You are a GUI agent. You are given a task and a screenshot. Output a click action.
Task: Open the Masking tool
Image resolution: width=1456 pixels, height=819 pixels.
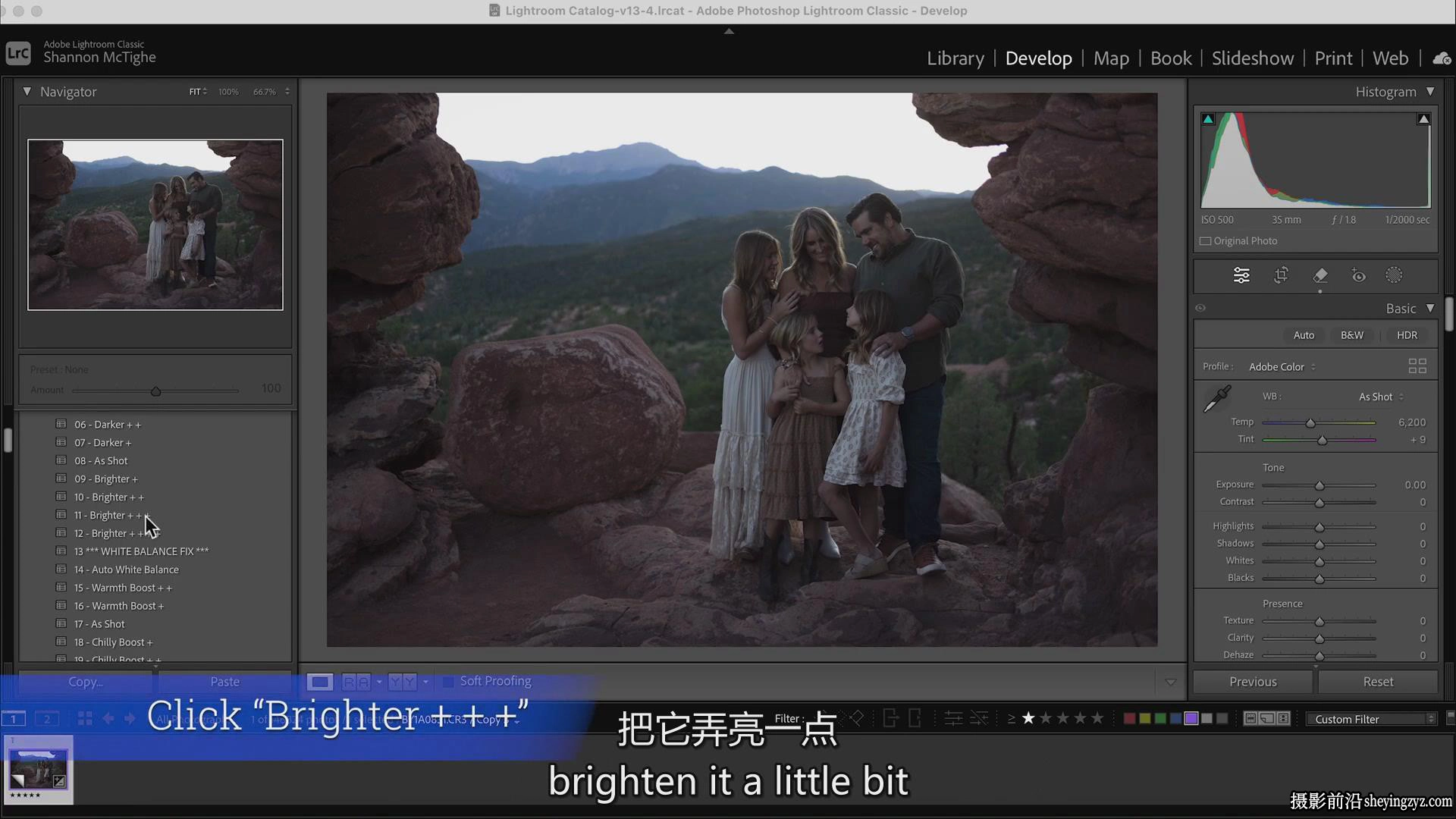[x=1394, y=275]
